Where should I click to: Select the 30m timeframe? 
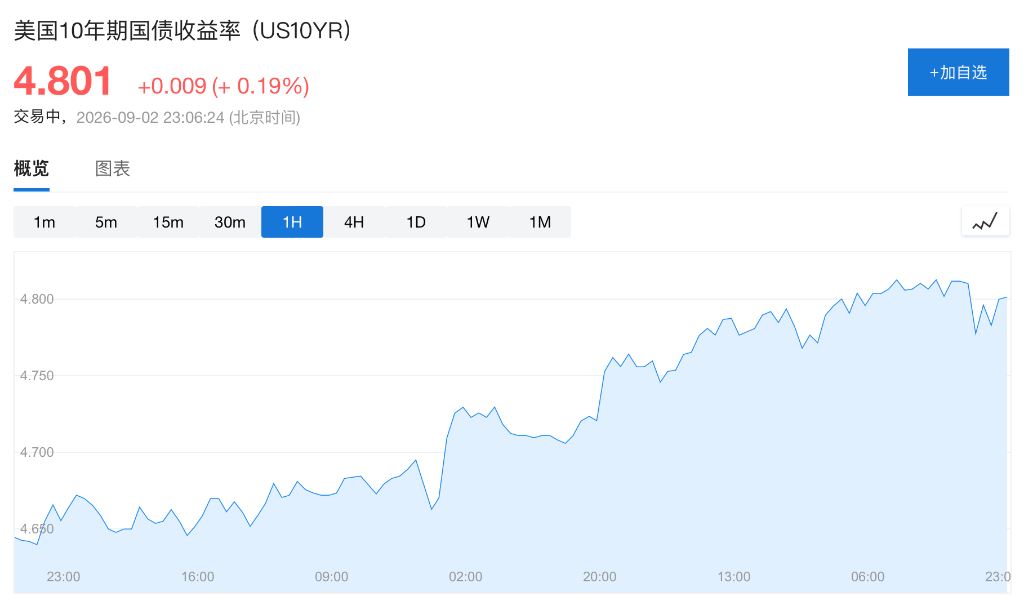pos(230,222)
